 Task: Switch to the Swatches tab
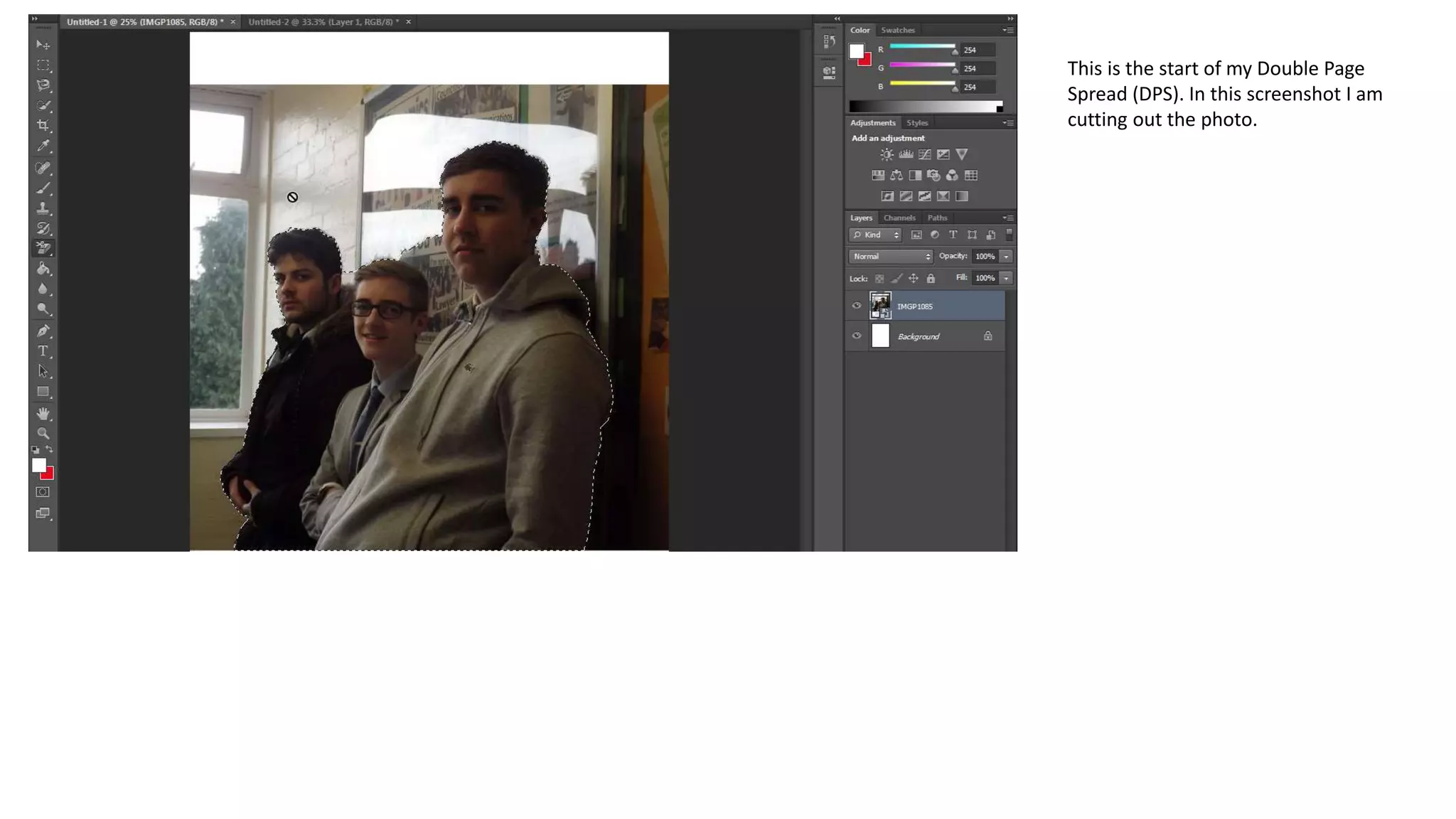pos(898,31)
